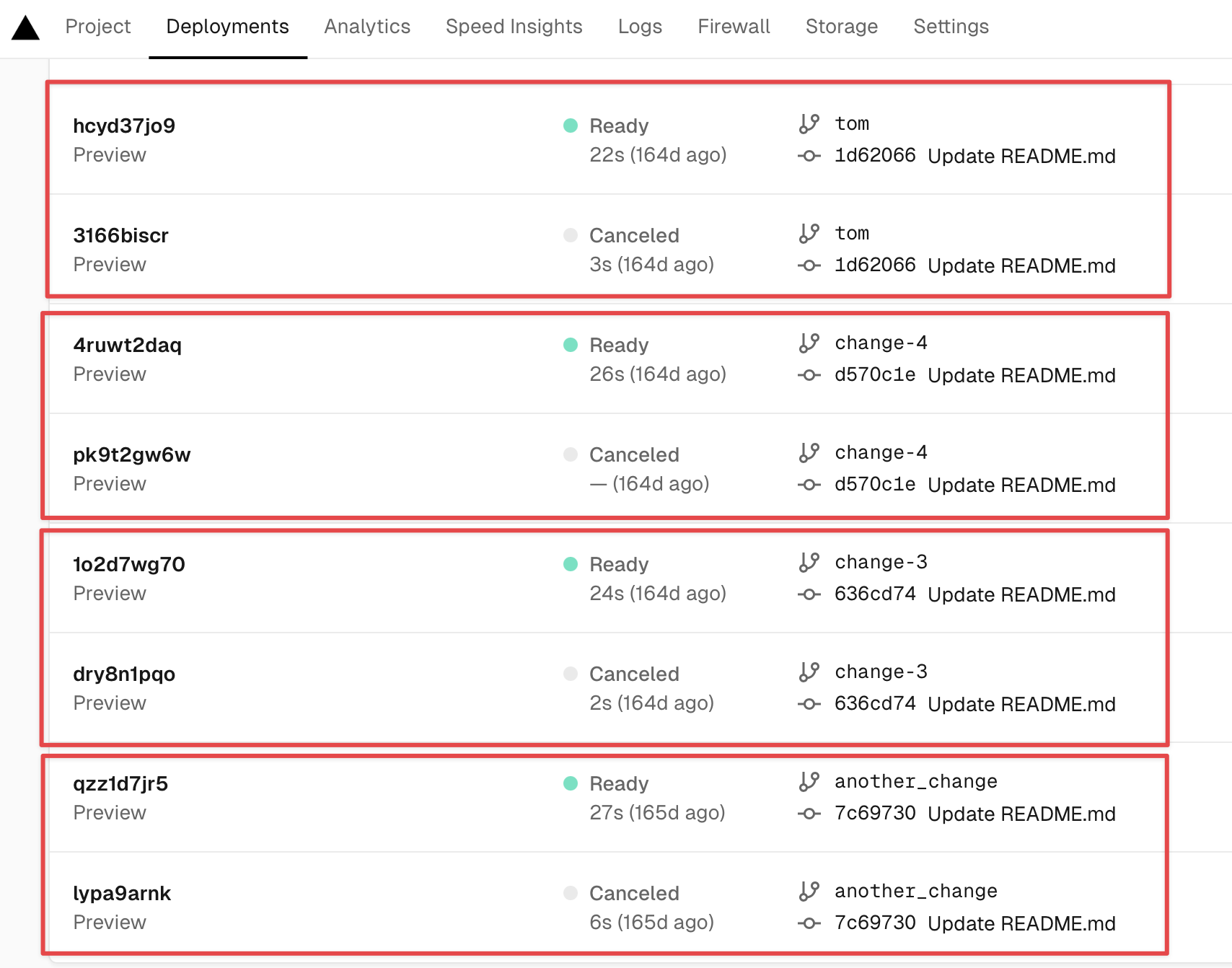The width and height of the screenshot is (1232, 968).
Task: Open the Speed Insights tab
Action: [x=514, y=27]
